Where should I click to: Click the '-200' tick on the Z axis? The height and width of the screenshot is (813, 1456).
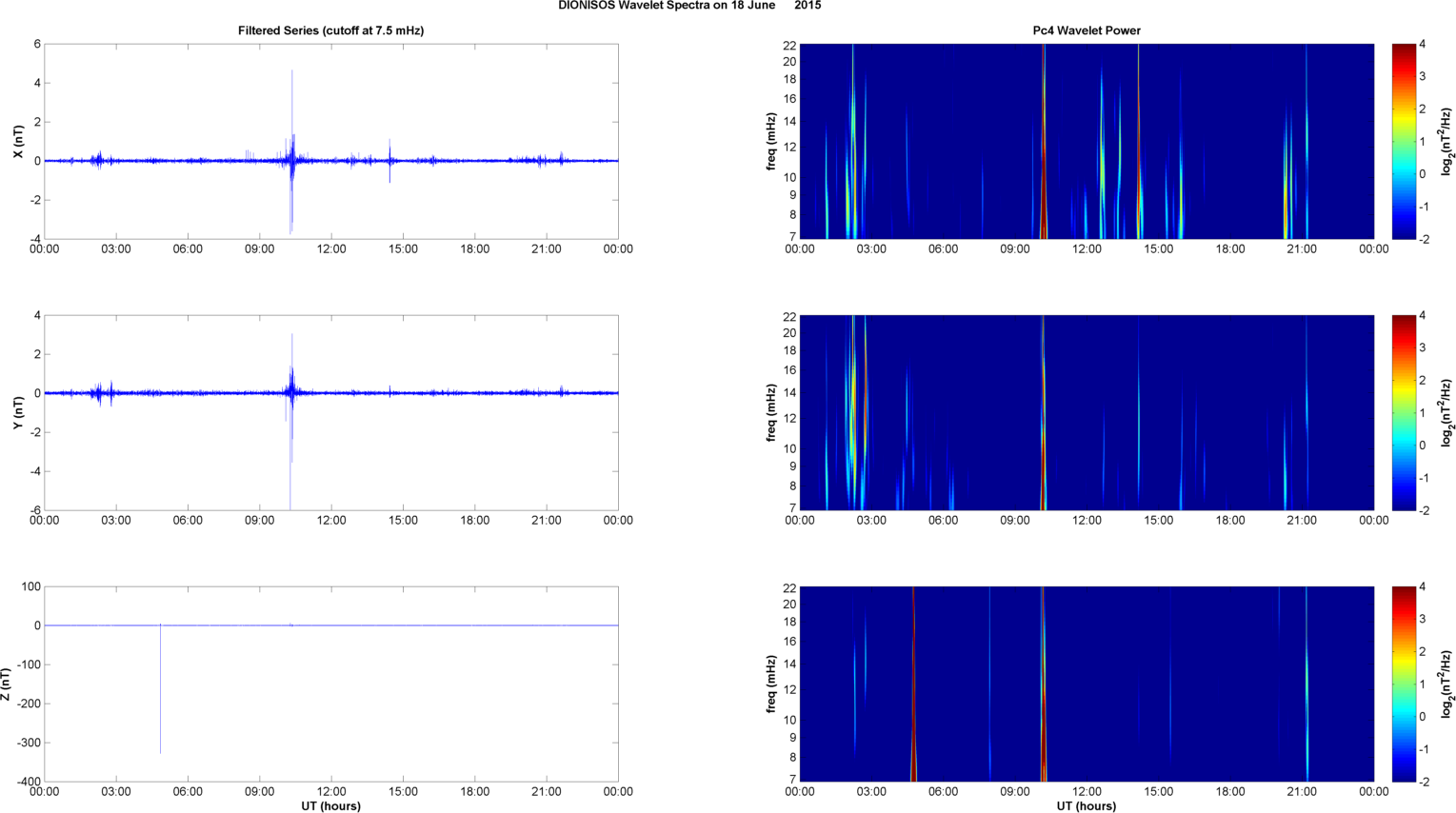(30, 704)
